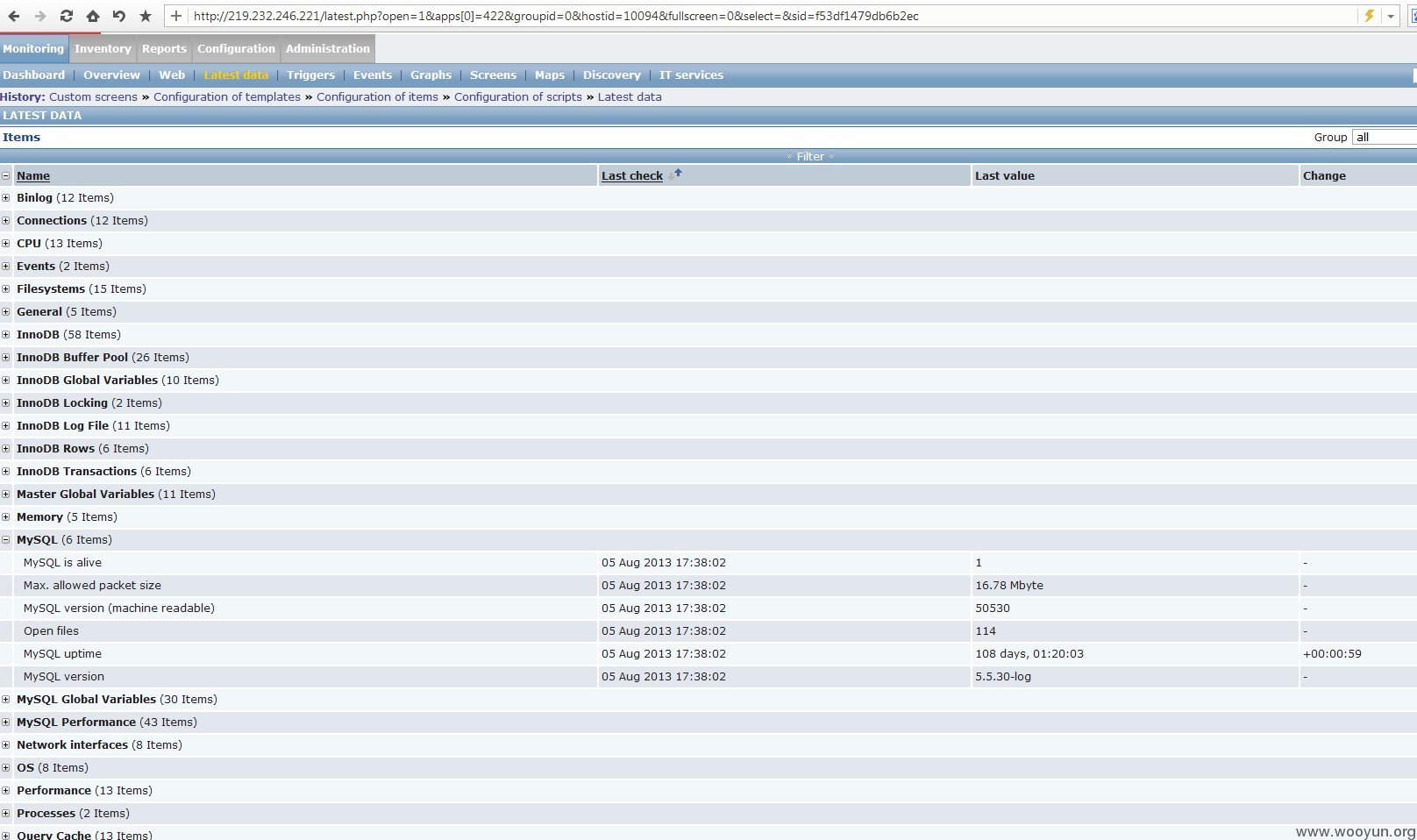Expand the MySQL Global Variables group
Image resolution: width=1417 pixels, height=840 pixels.
pos(6,700)
